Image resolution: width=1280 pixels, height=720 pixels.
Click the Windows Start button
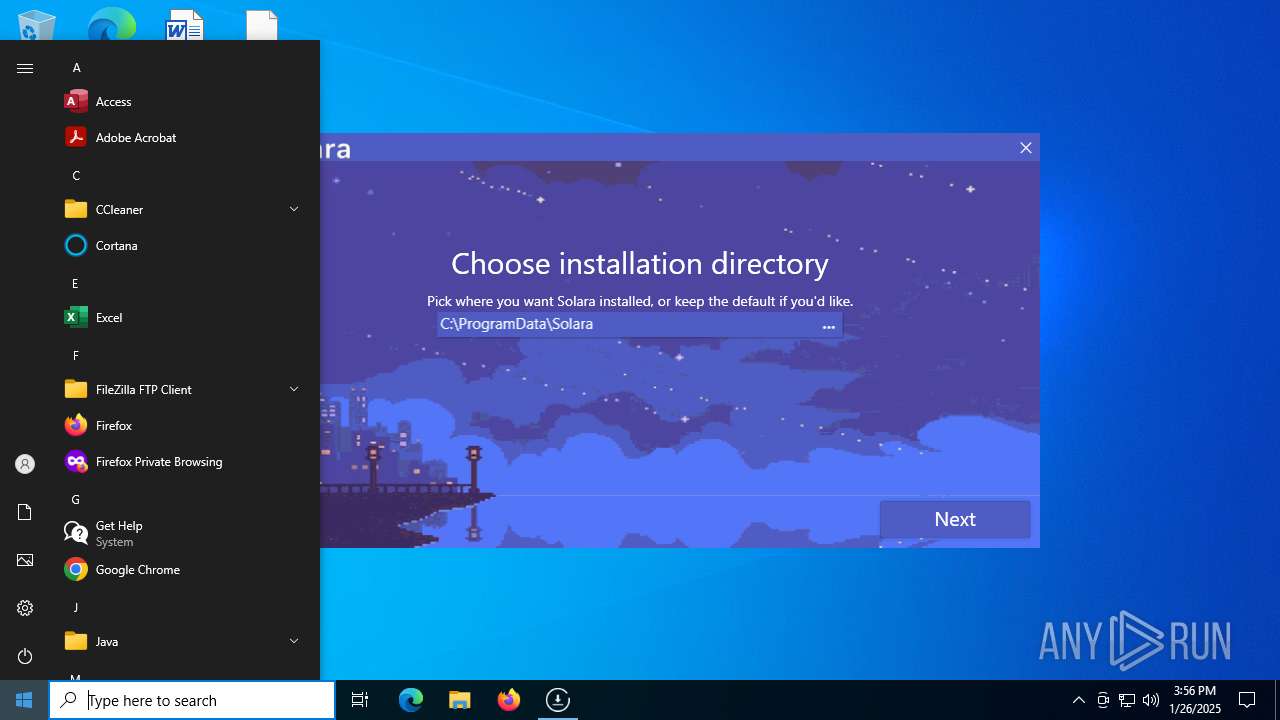point(24,700)
